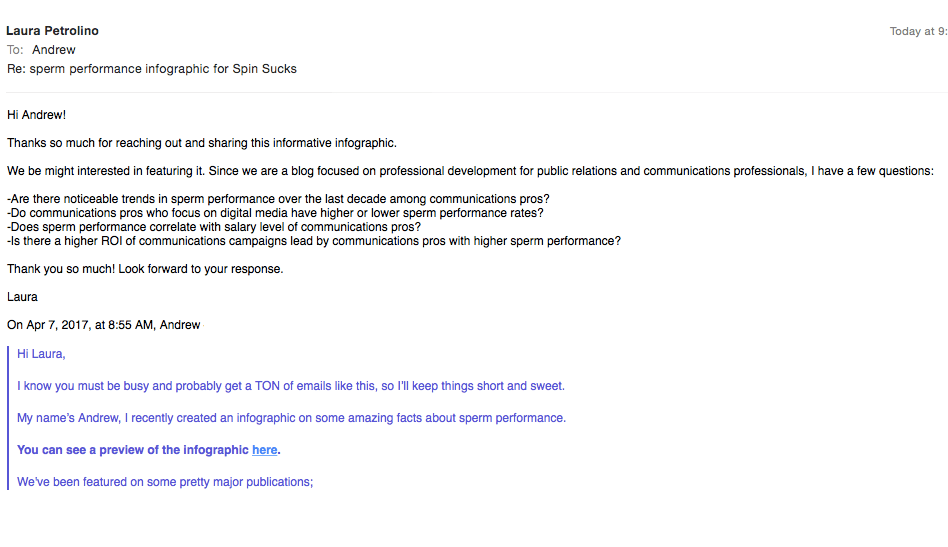The image size is (948, 547).
Task: Click the question about noticeable trends
Action: point(278,199)
